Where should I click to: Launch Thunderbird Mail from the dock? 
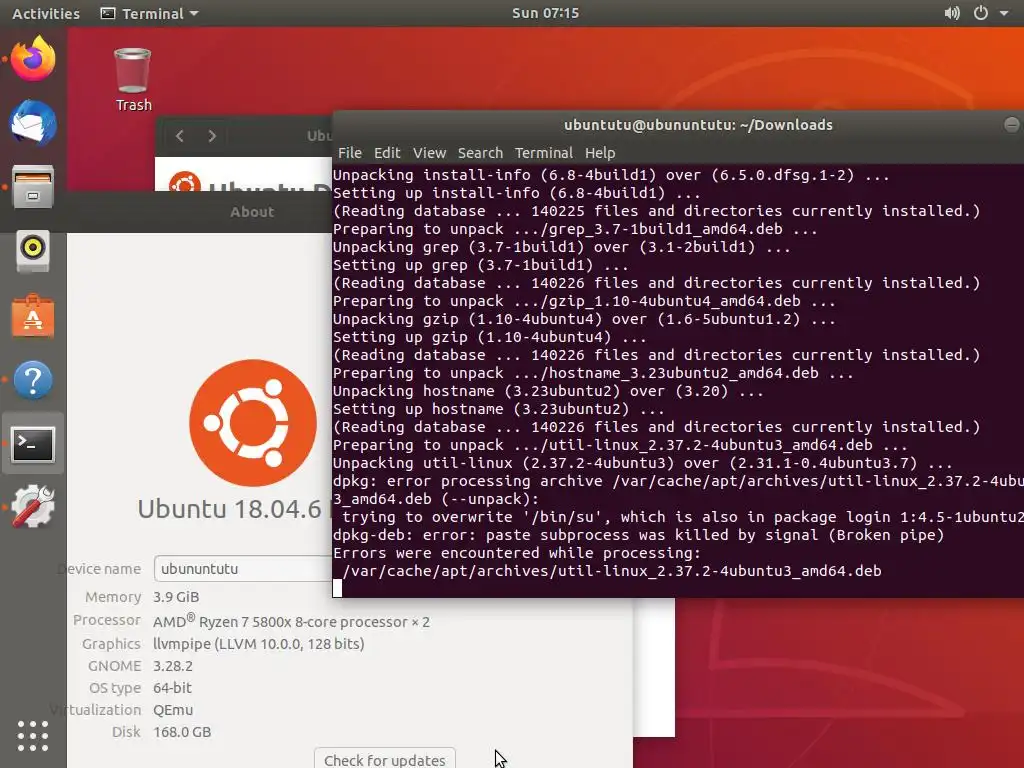point(33,123)
